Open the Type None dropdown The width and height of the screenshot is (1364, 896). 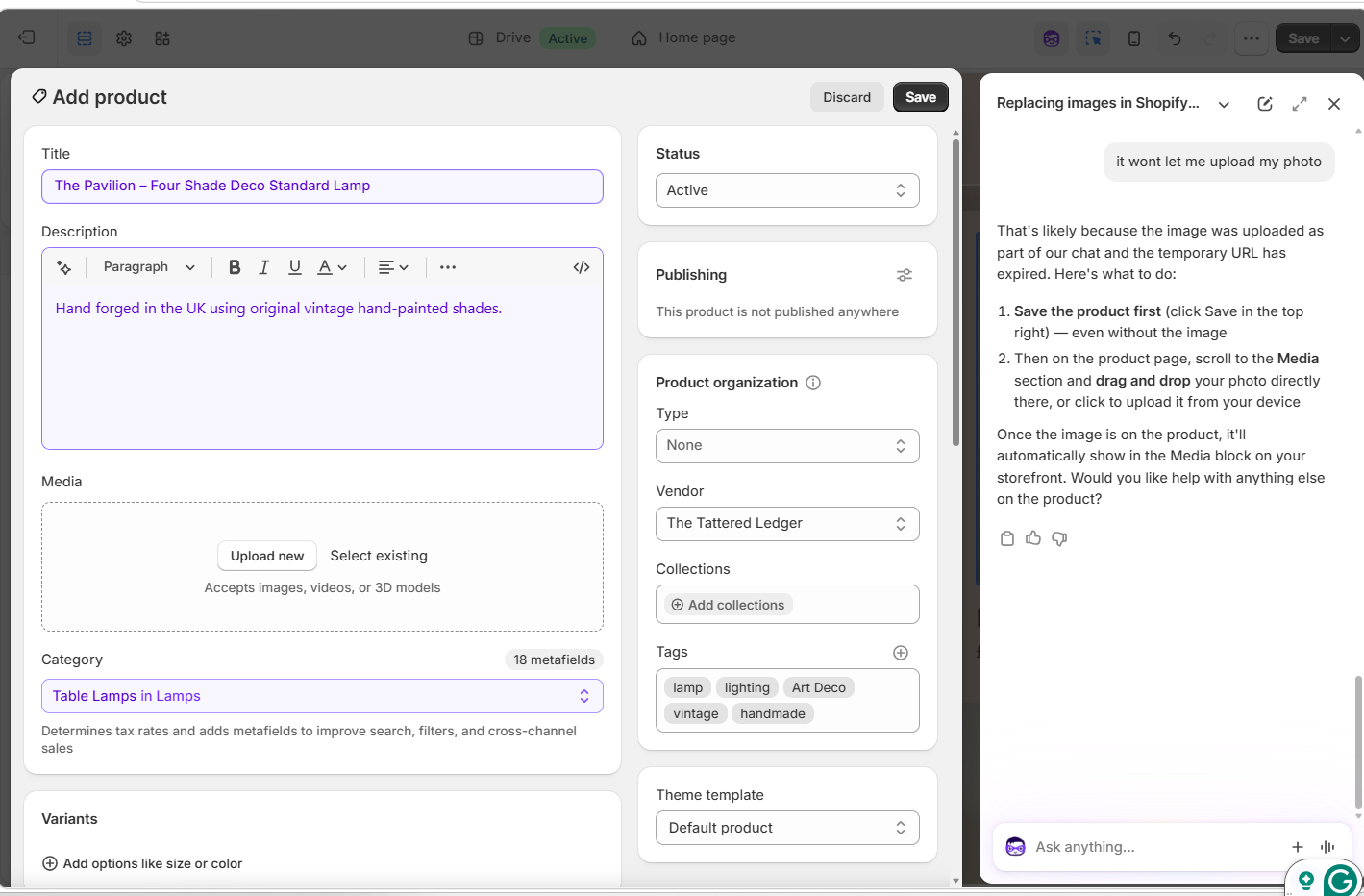(x=787, y=446)
